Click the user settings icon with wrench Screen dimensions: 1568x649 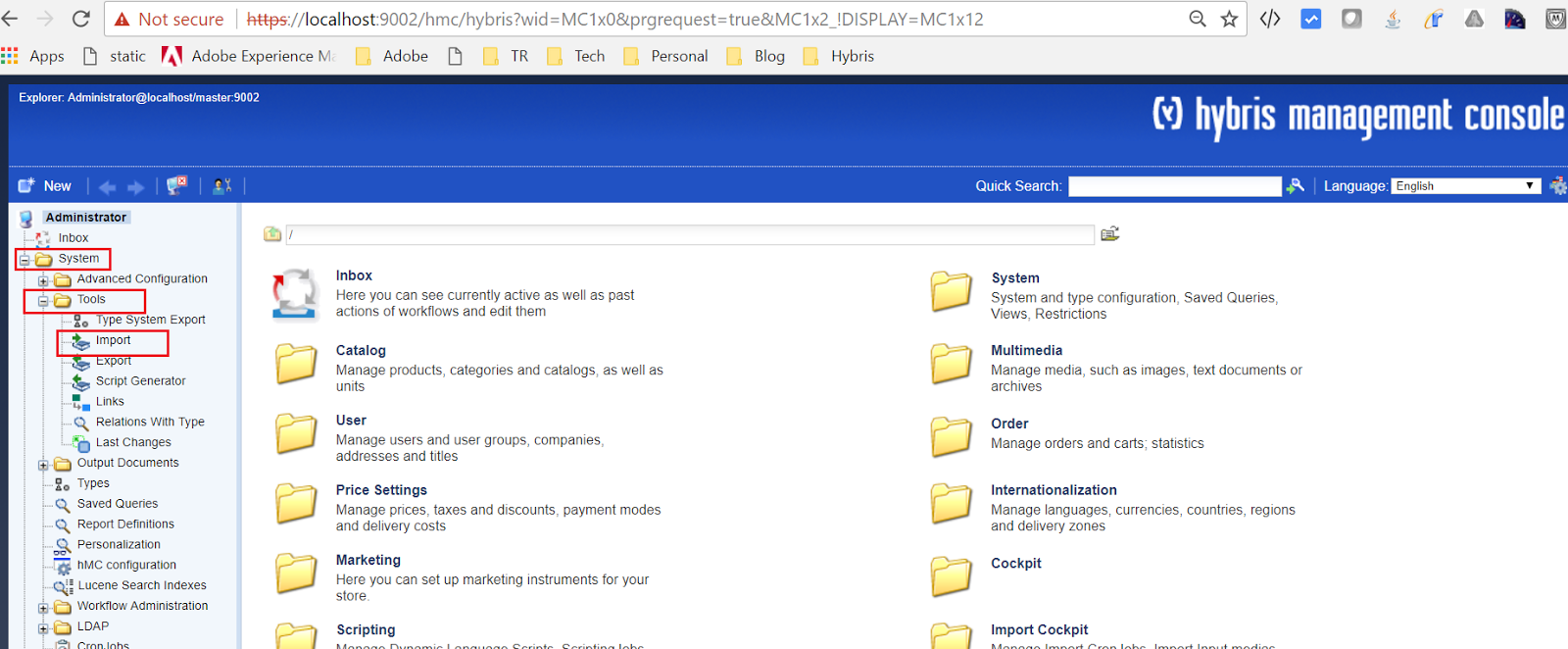tap(222, 185)
